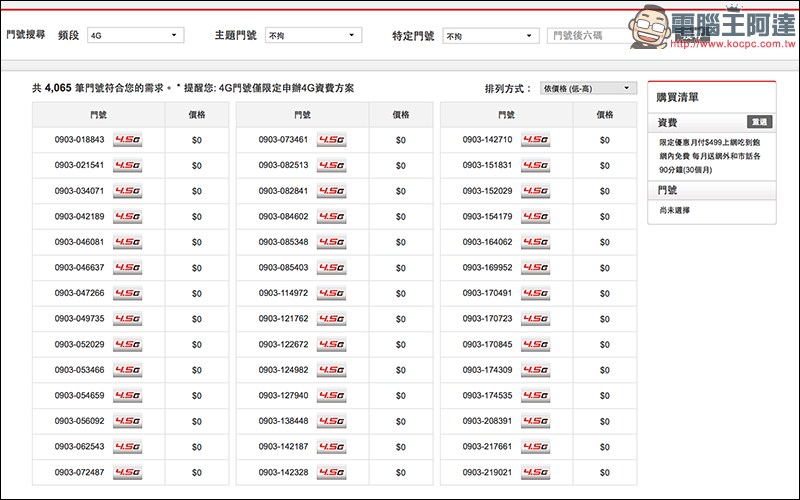
Task: Select phone number 0903-085403
Action: (x=283, y=267)
